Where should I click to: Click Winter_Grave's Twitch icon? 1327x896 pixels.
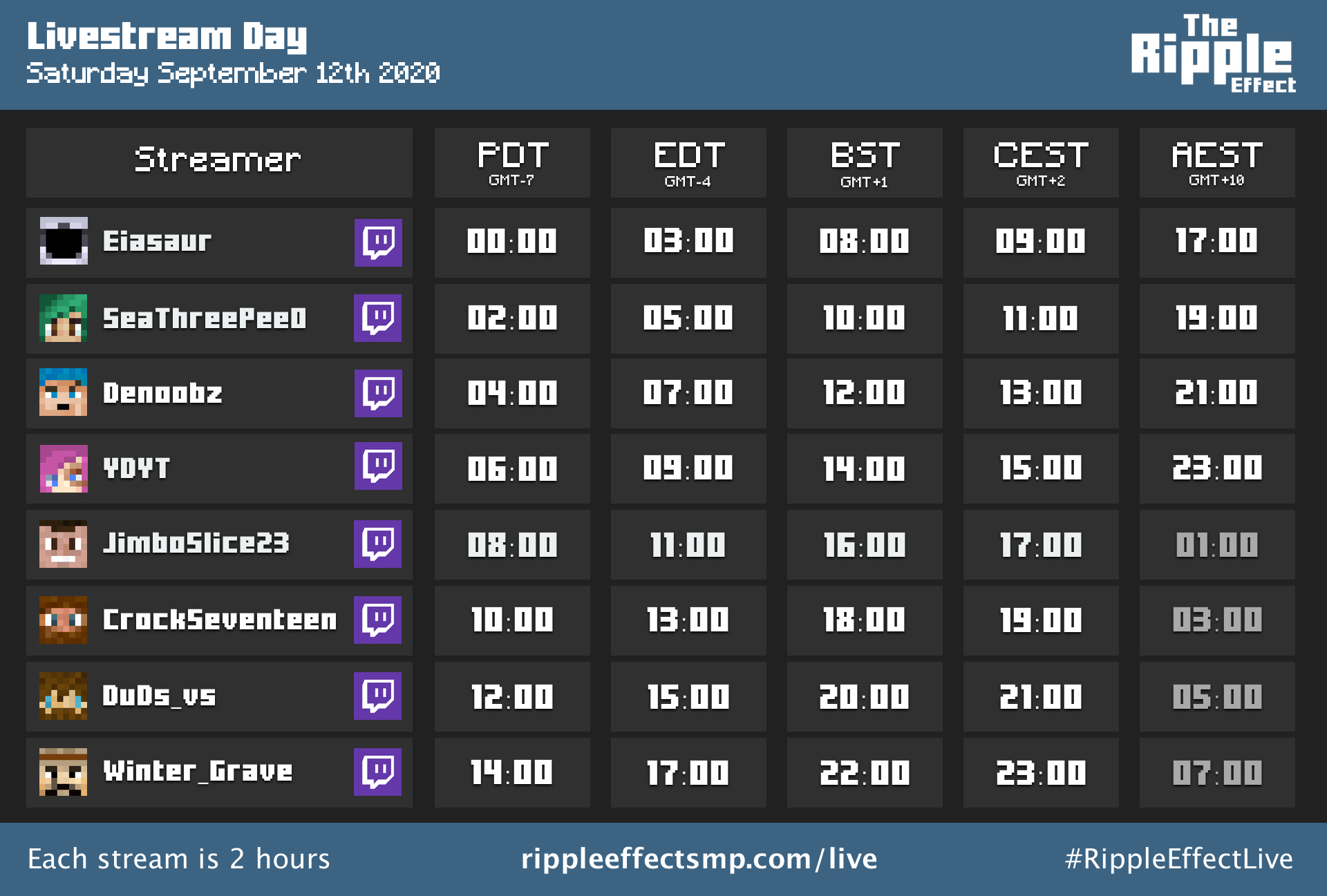378,772
